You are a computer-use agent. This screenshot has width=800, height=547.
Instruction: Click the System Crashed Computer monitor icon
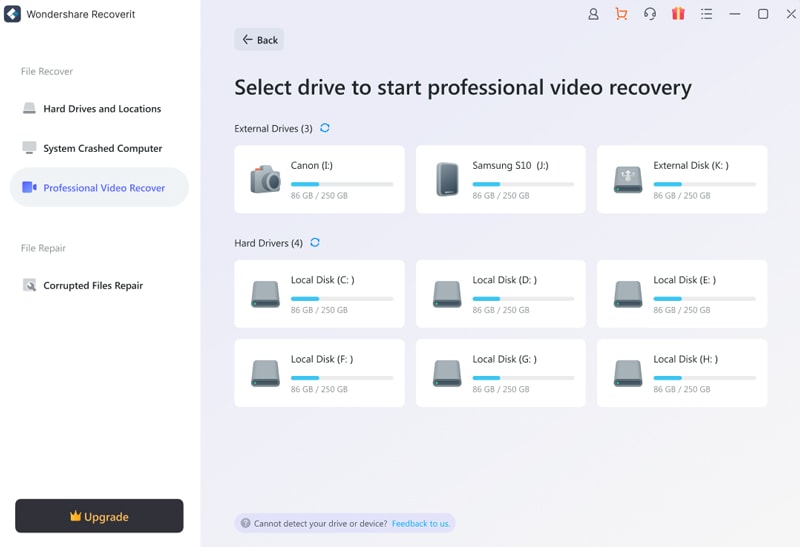(29, 147)
